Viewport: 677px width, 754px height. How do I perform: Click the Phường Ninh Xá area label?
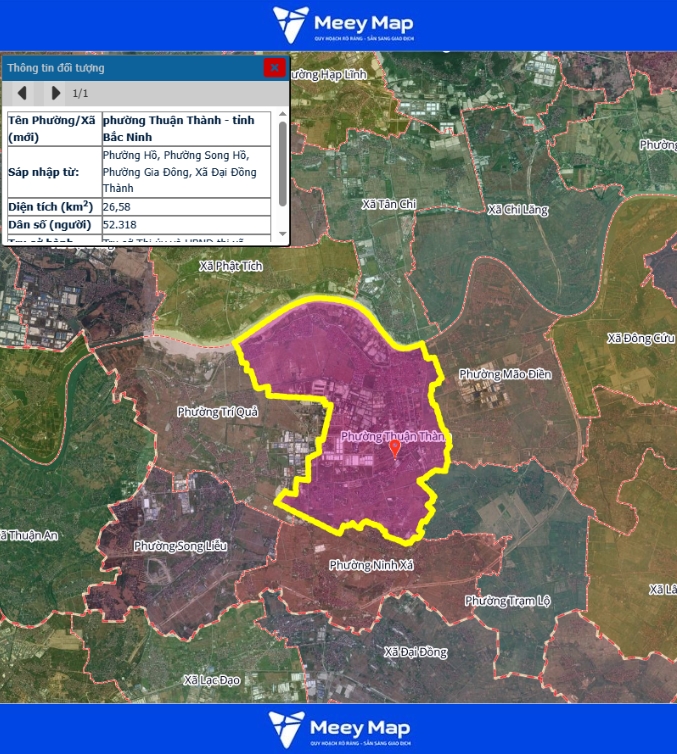371,566
